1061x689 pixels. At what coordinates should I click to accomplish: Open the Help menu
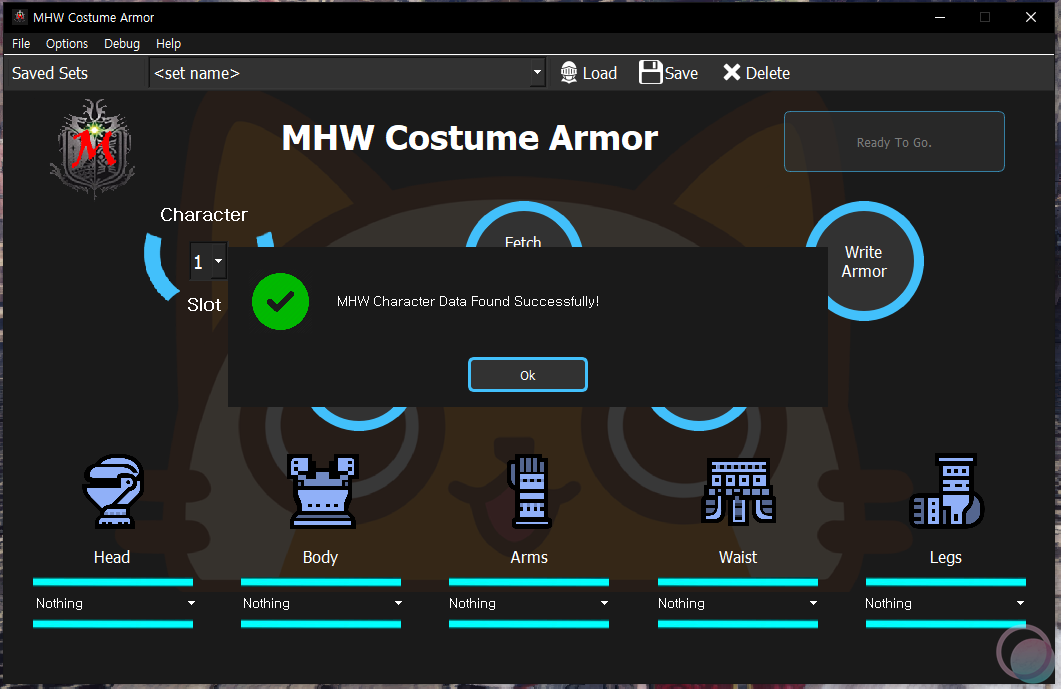click(168, 43)
